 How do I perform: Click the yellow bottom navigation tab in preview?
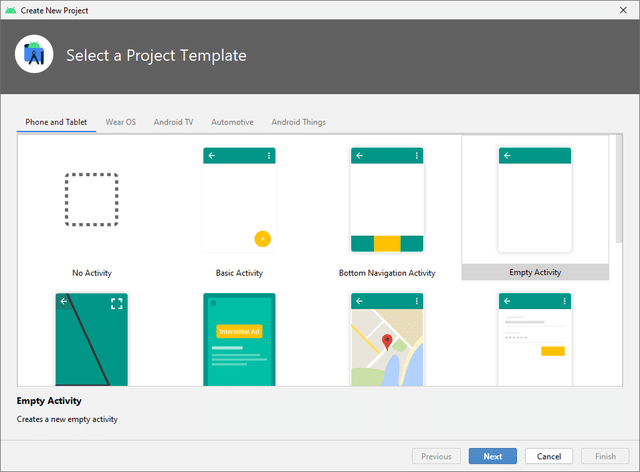tap(387, 244)
